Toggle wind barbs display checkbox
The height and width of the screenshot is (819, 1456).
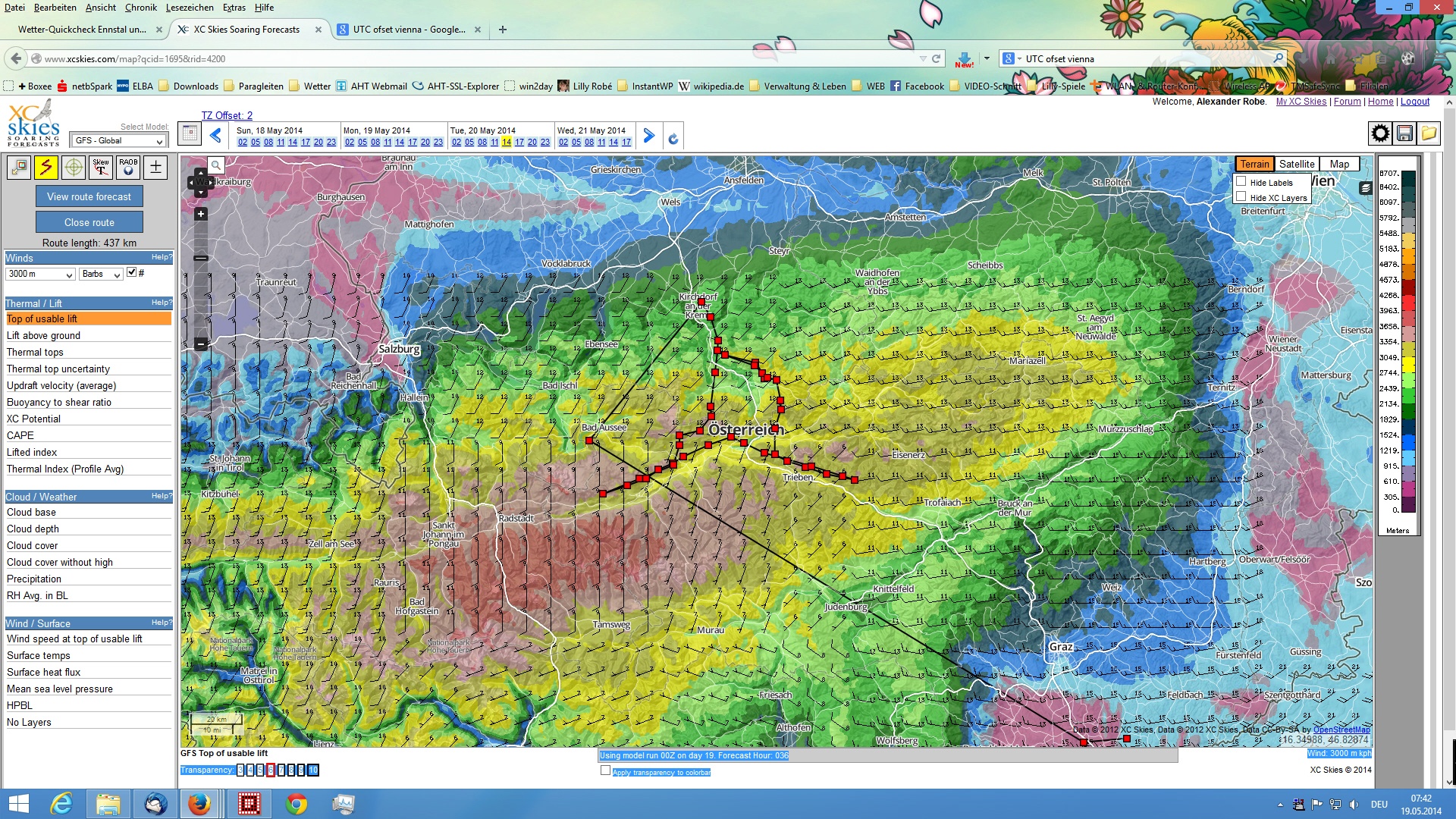coord(131,272)
